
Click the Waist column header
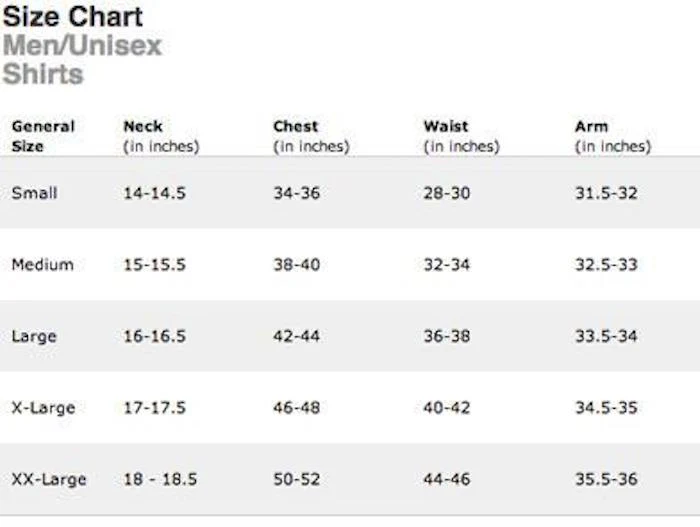(x=446, y=127)
